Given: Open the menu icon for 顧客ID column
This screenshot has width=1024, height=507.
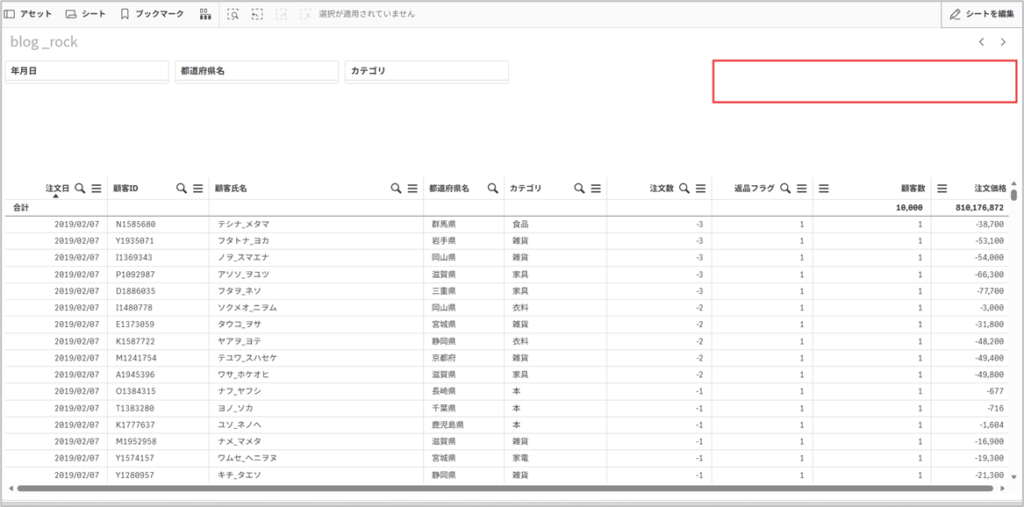Looking at the screenshot, I should [x=198, y=188].
